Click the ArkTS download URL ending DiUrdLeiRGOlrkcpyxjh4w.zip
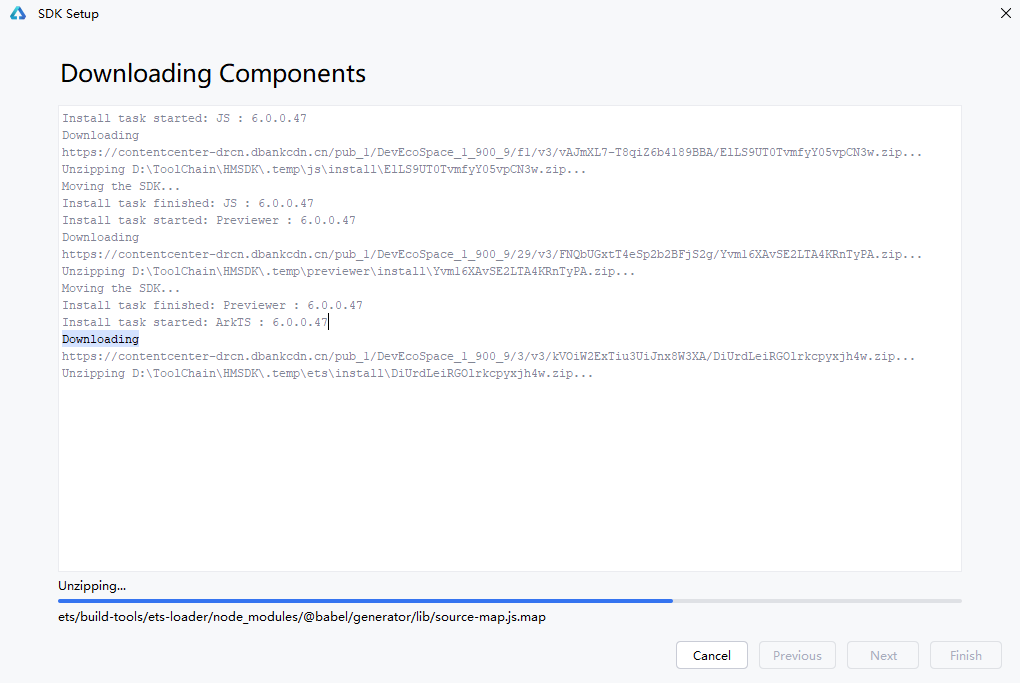Viewport: 1020px width, 683px height. pyautogui.click(x=489, y=356)
